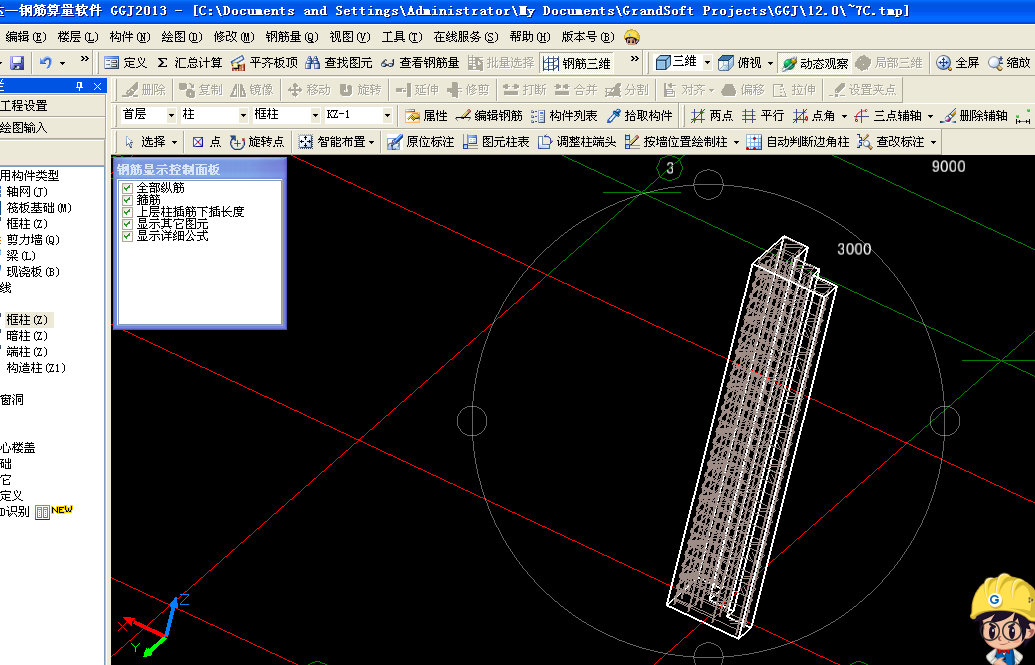
Task: Open 绘图(D) menu
Action: (x=182, y=37)
